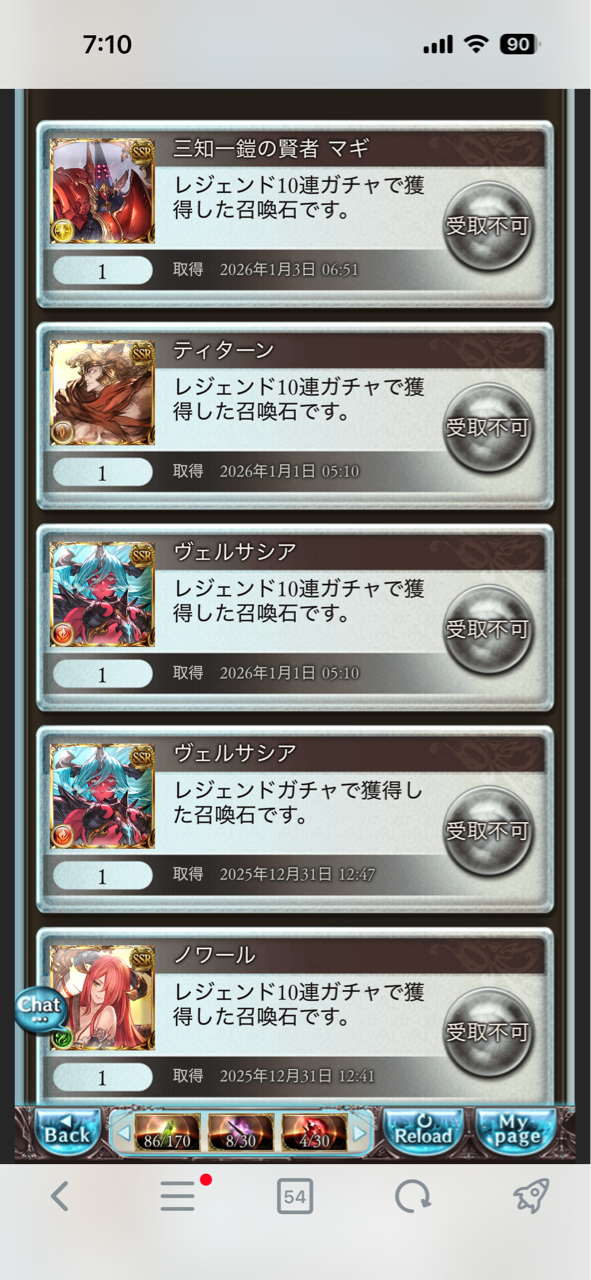Screen dimensions: 591x1280
Task: Select the 8/30 purple item counter
Action: point(241,1134)
